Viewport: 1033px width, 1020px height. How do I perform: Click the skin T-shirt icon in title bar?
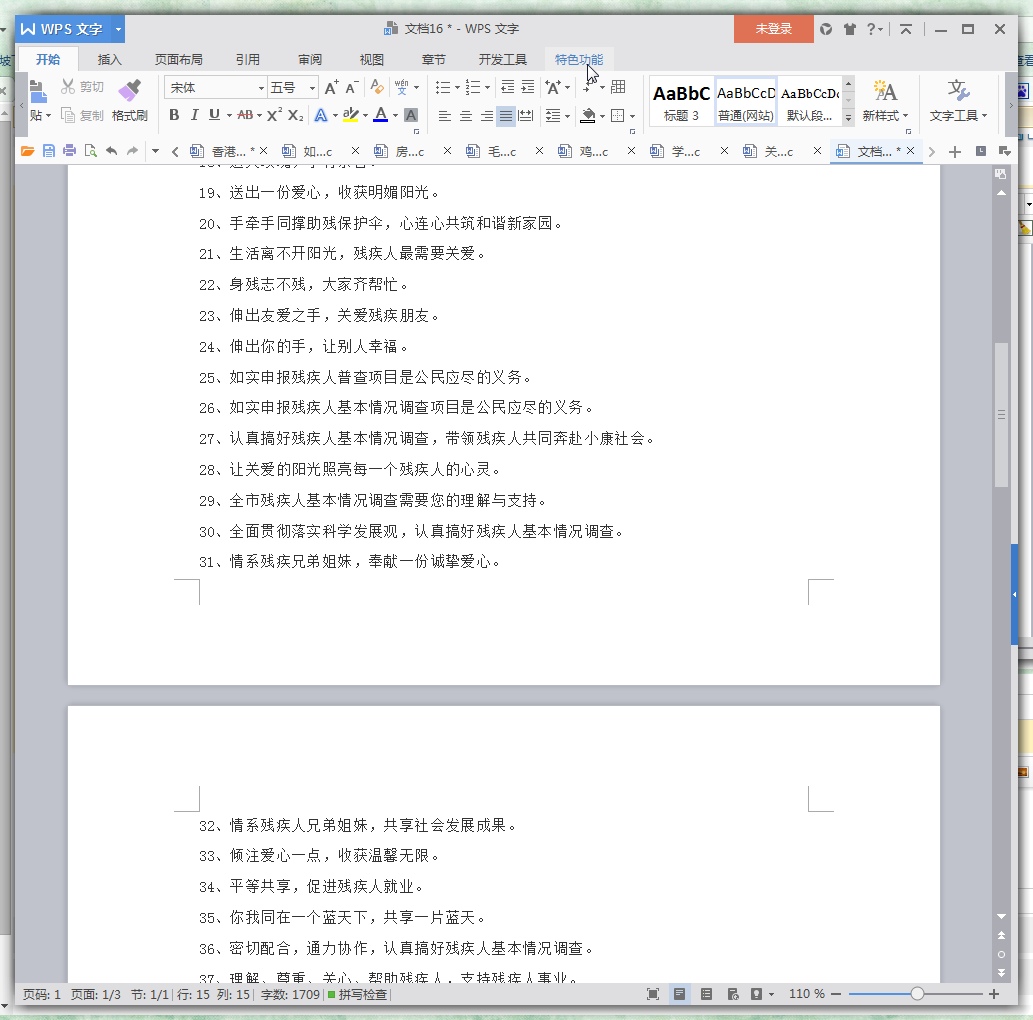point(850,29)
